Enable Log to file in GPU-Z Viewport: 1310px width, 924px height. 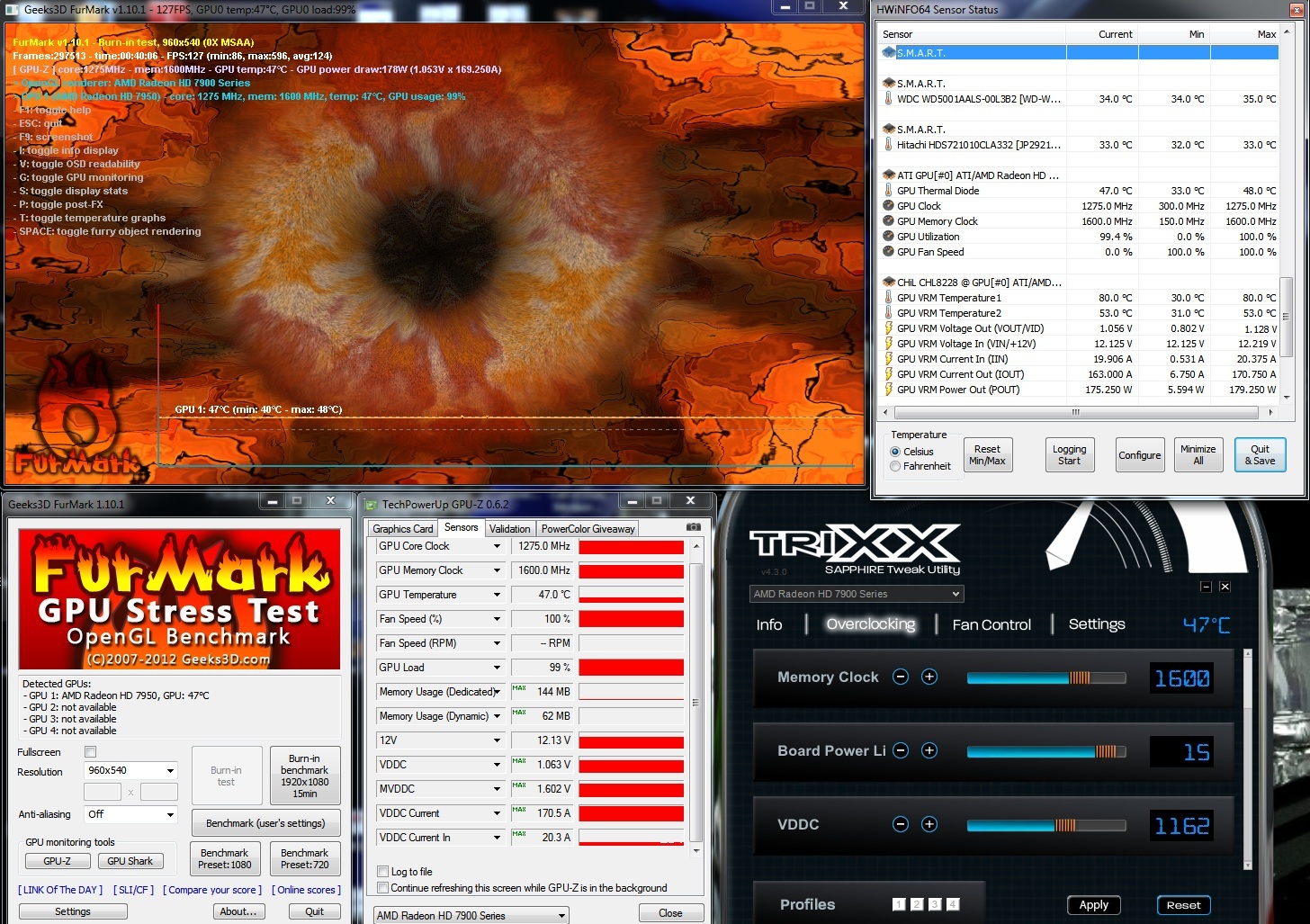[383, 872]
